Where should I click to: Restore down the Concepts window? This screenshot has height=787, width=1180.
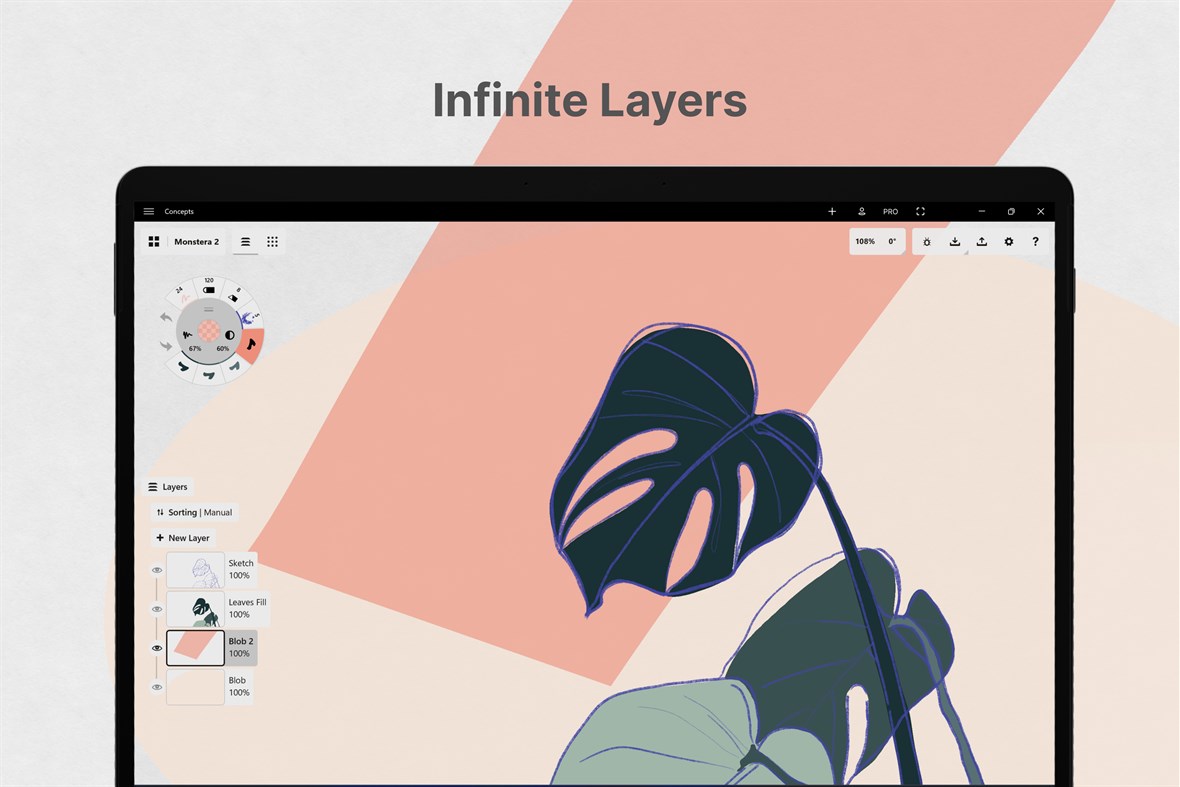pos(1011,211)
